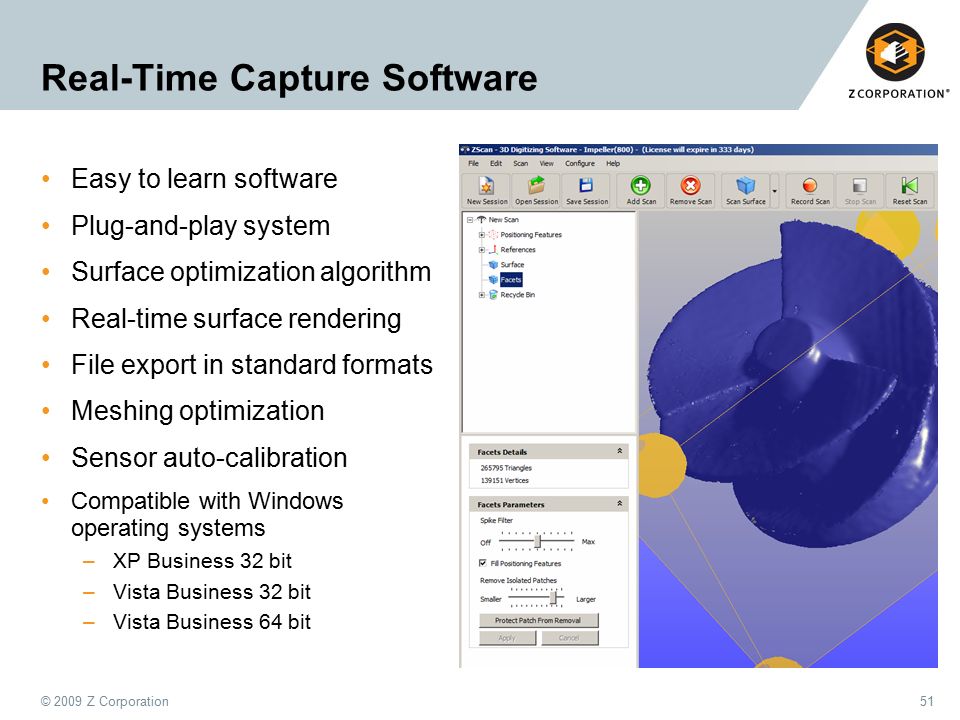This screenshot has height=720, width=960.
Task: Click the Surface cube icon in tree
Action: tap(493, 264)
